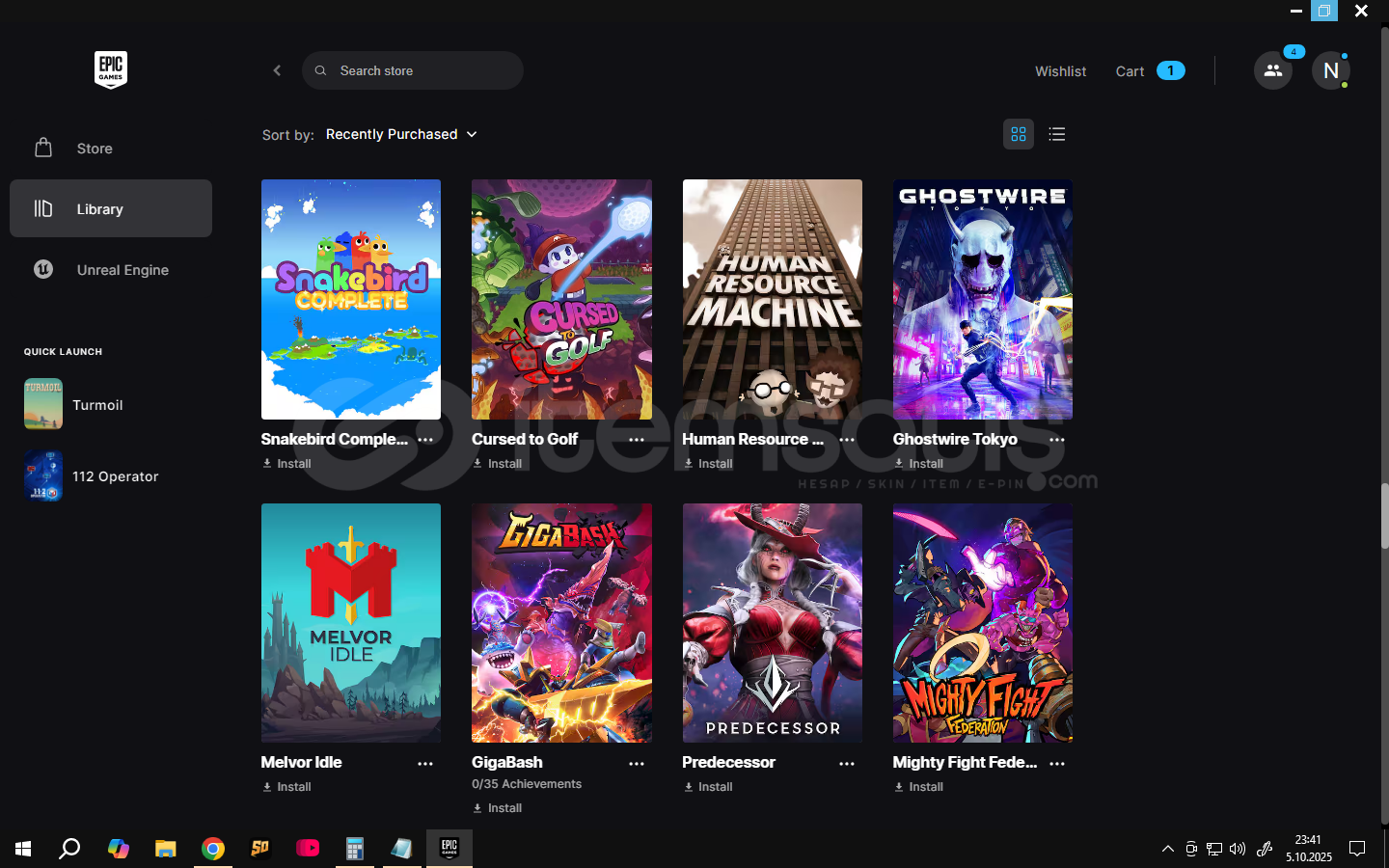Click the search magnifier icon
The image size is (1389, 868).
point(320,70)
